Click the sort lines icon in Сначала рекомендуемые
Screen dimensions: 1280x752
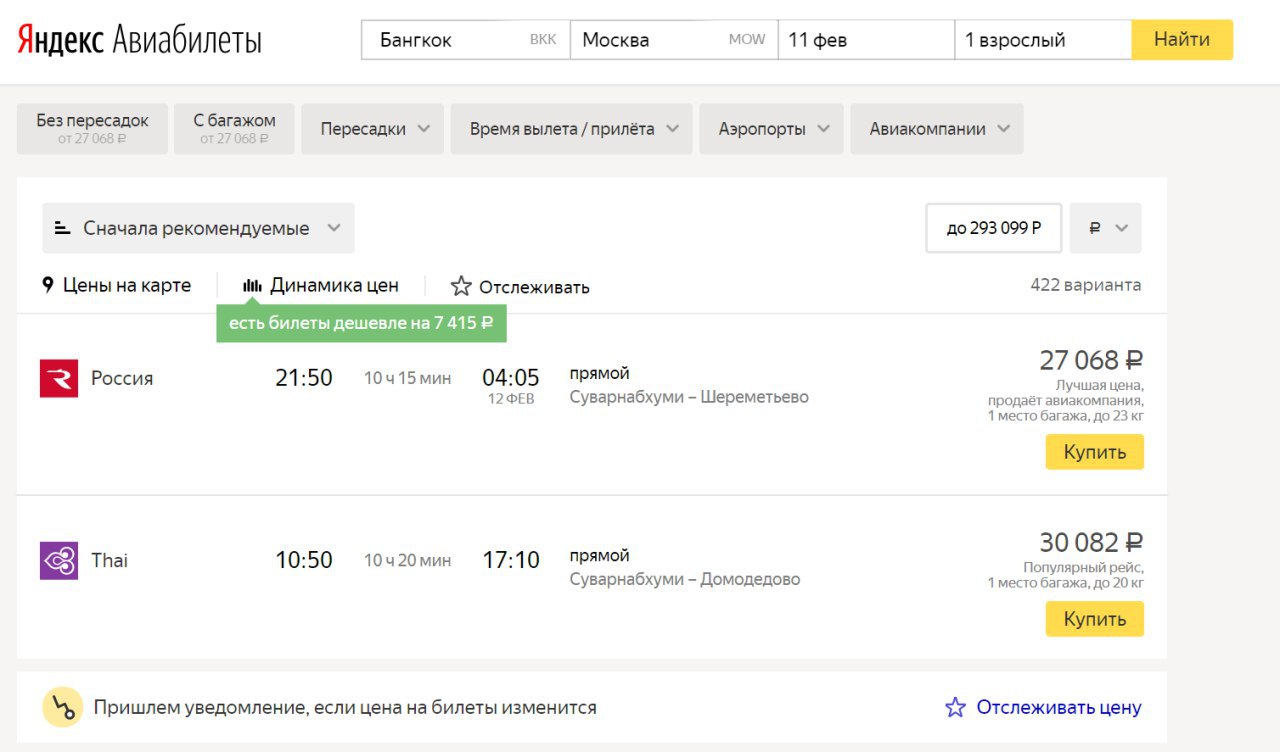coord(62,228)
